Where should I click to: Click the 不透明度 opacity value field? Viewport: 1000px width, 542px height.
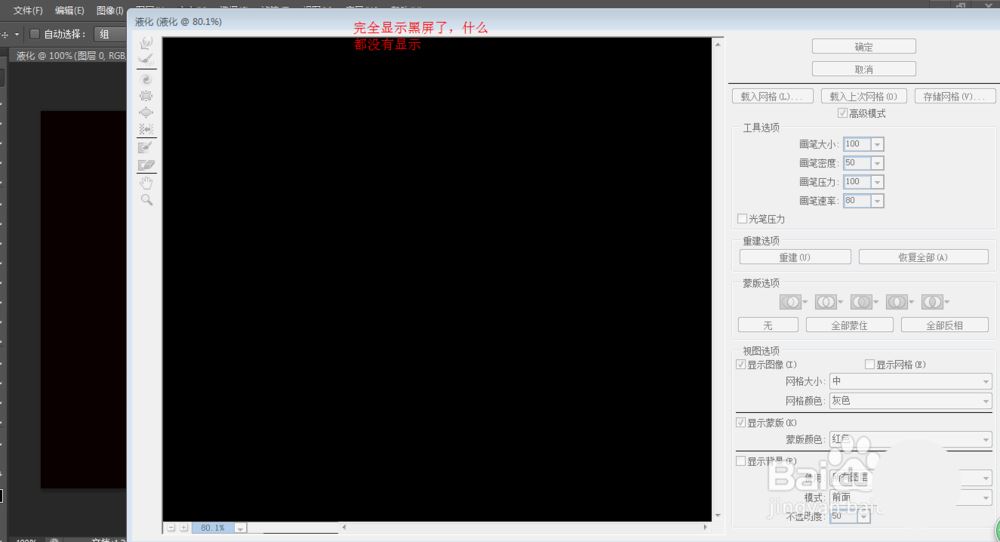844,516
